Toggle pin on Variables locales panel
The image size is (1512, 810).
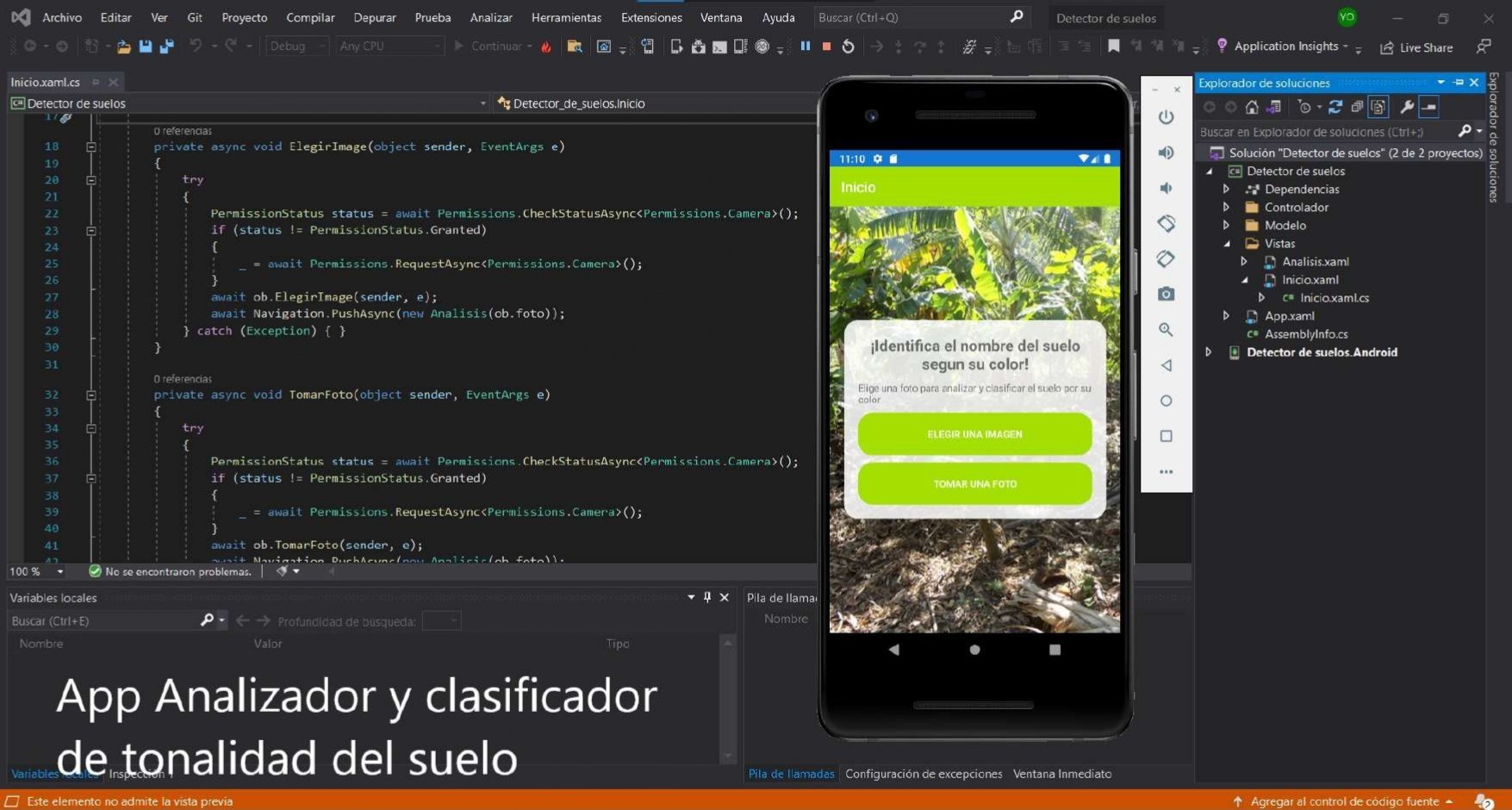click(707, 597)
